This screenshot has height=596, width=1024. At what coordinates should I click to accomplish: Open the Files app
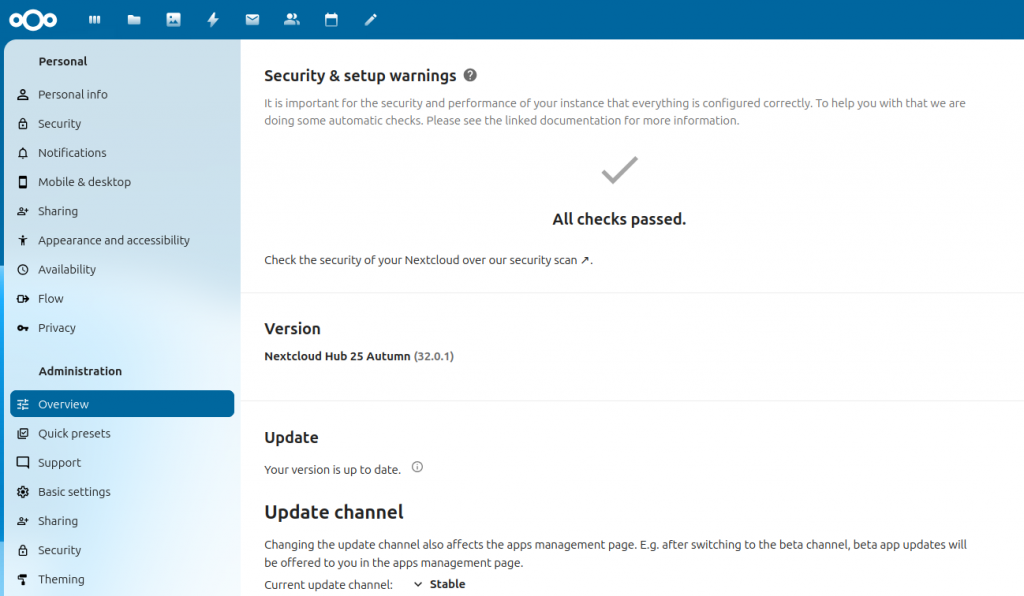[x=134, y=18]
